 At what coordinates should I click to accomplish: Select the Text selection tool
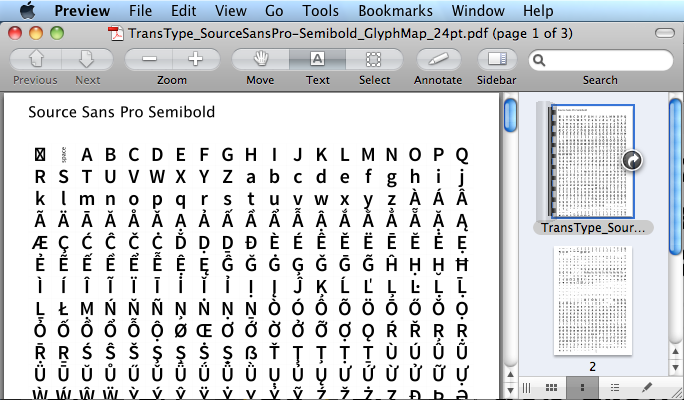pyautogui.click(x=318, y=59)
